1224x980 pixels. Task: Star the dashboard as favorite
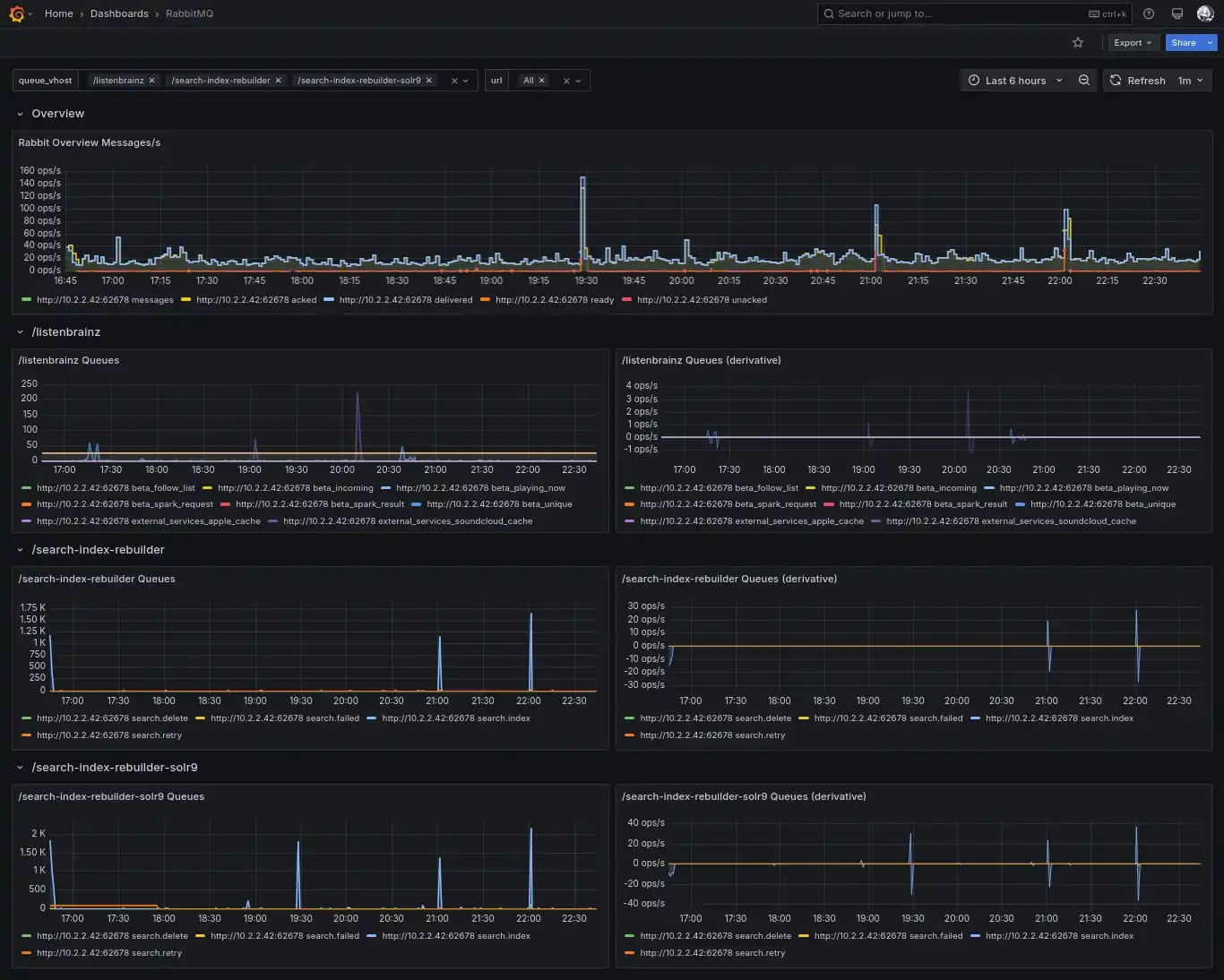point(1078,43)
